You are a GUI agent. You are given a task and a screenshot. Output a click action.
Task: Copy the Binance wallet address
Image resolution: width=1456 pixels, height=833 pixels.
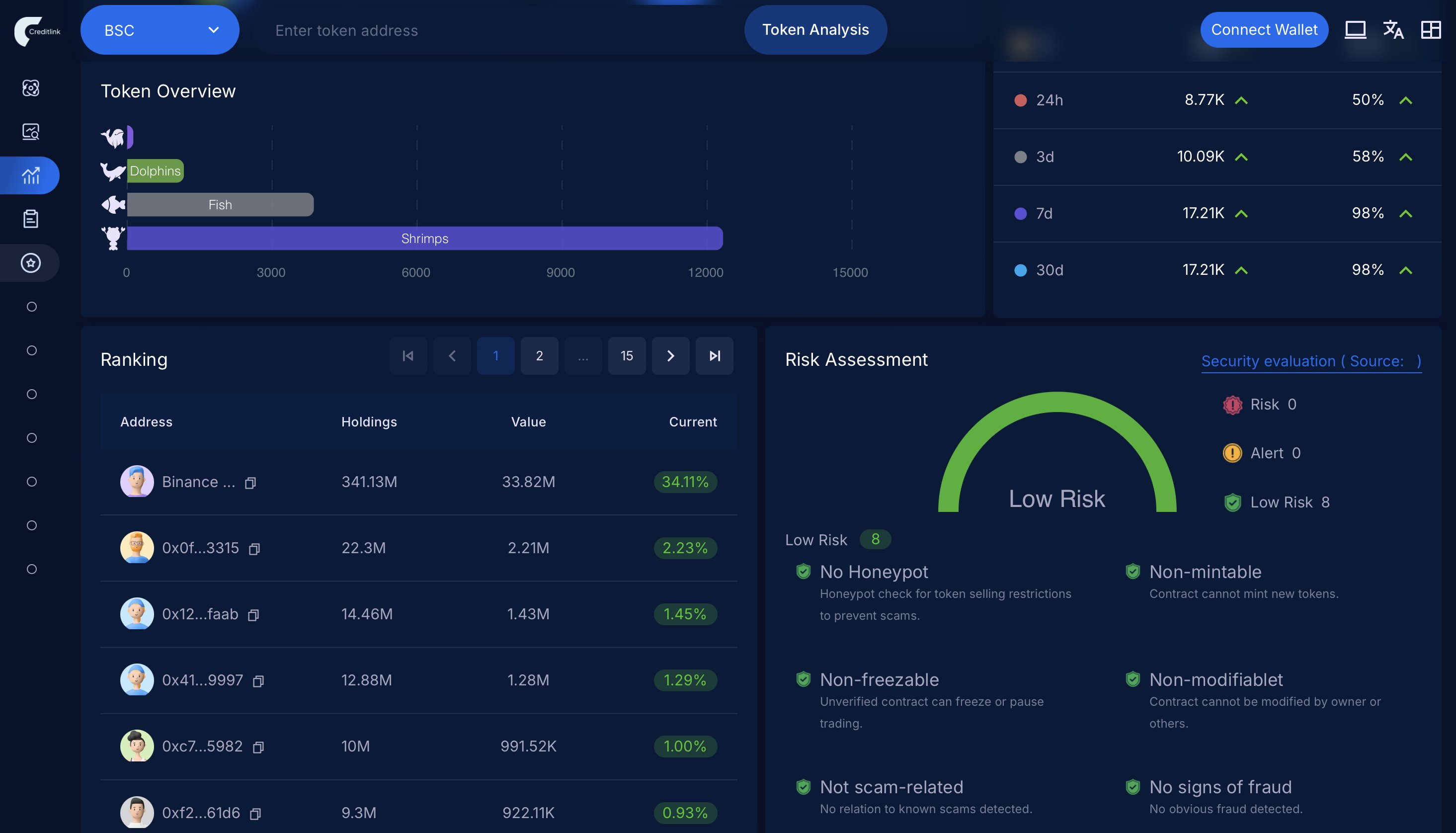click(250, 483)
